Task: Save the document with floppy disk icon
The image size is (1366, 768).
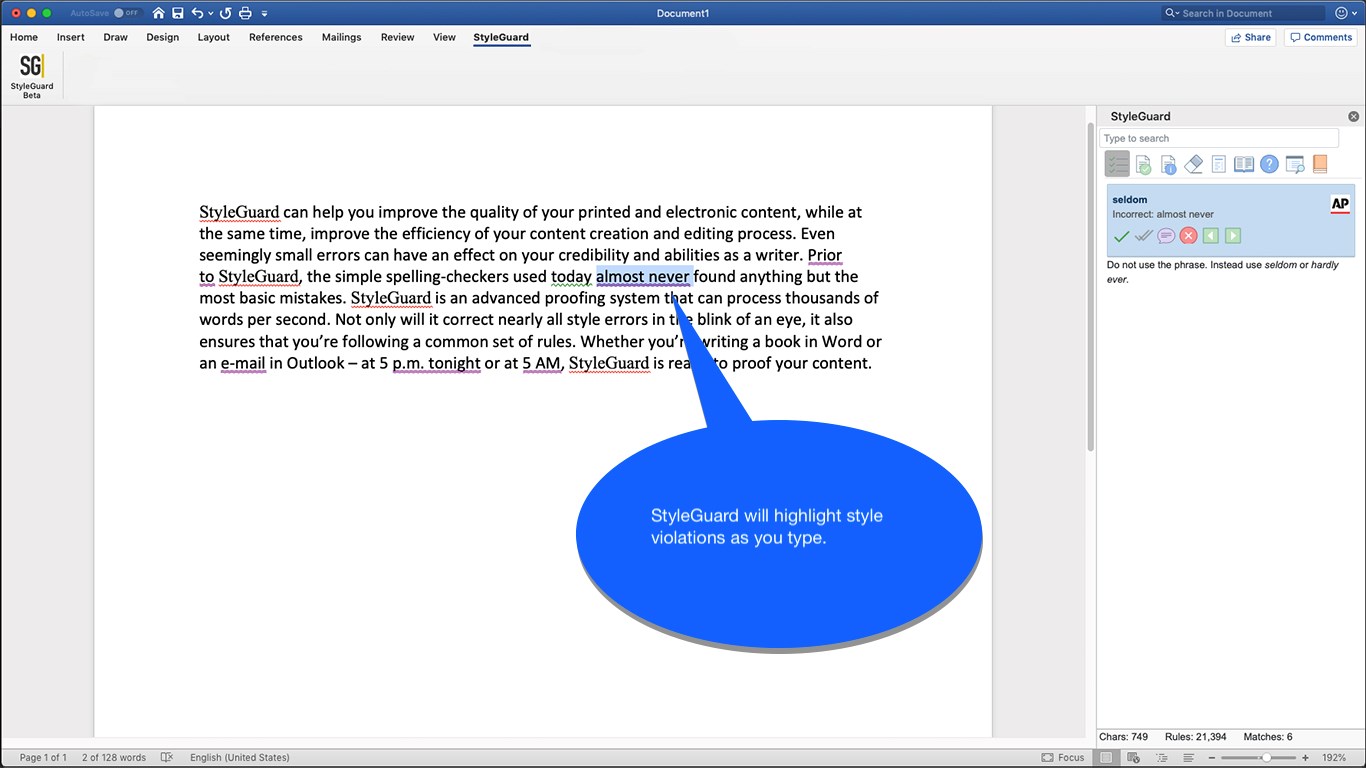Action: 177,13
